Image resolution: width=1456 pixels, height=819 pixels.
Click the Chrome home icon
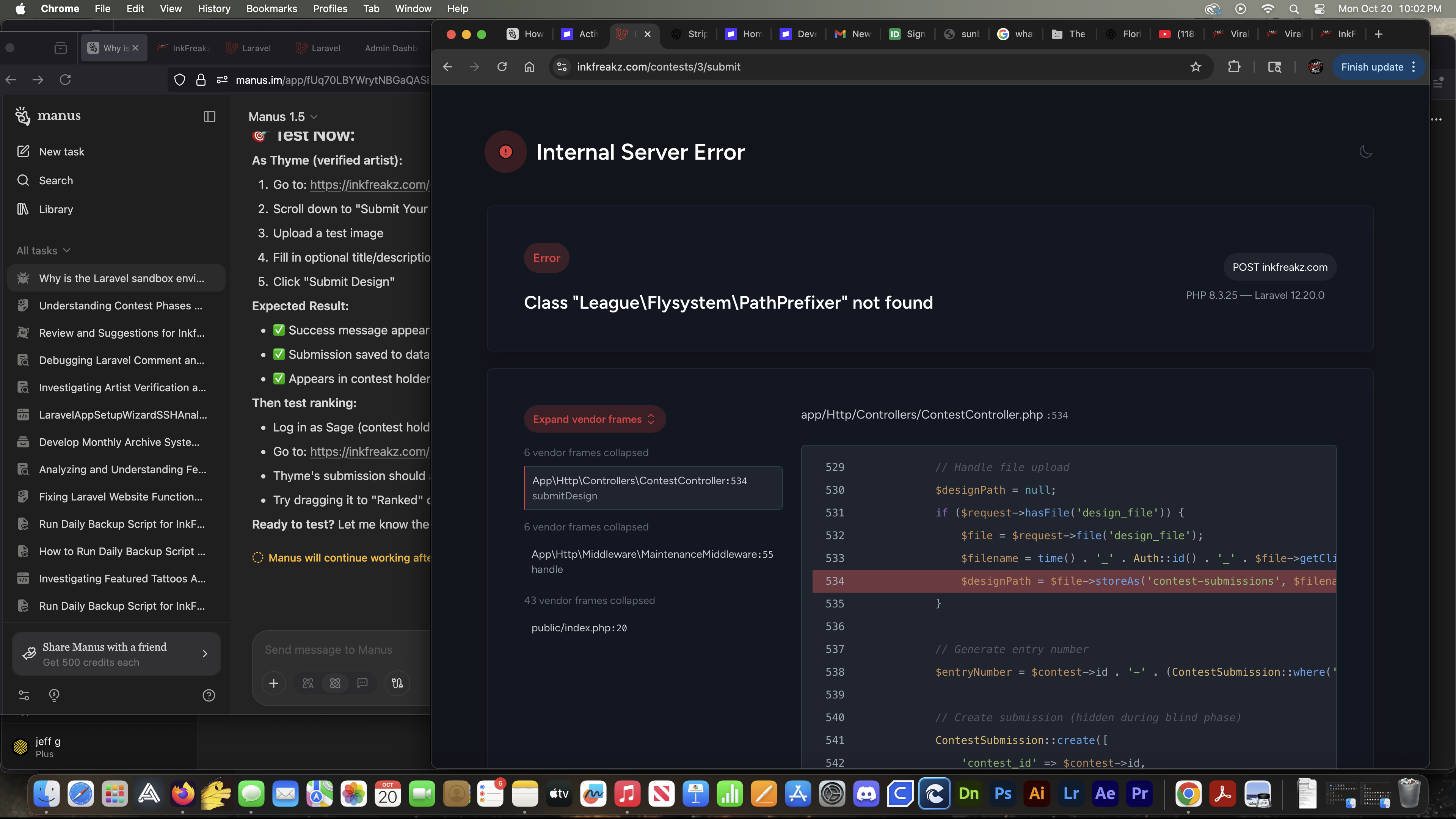(x=529, y=67)
